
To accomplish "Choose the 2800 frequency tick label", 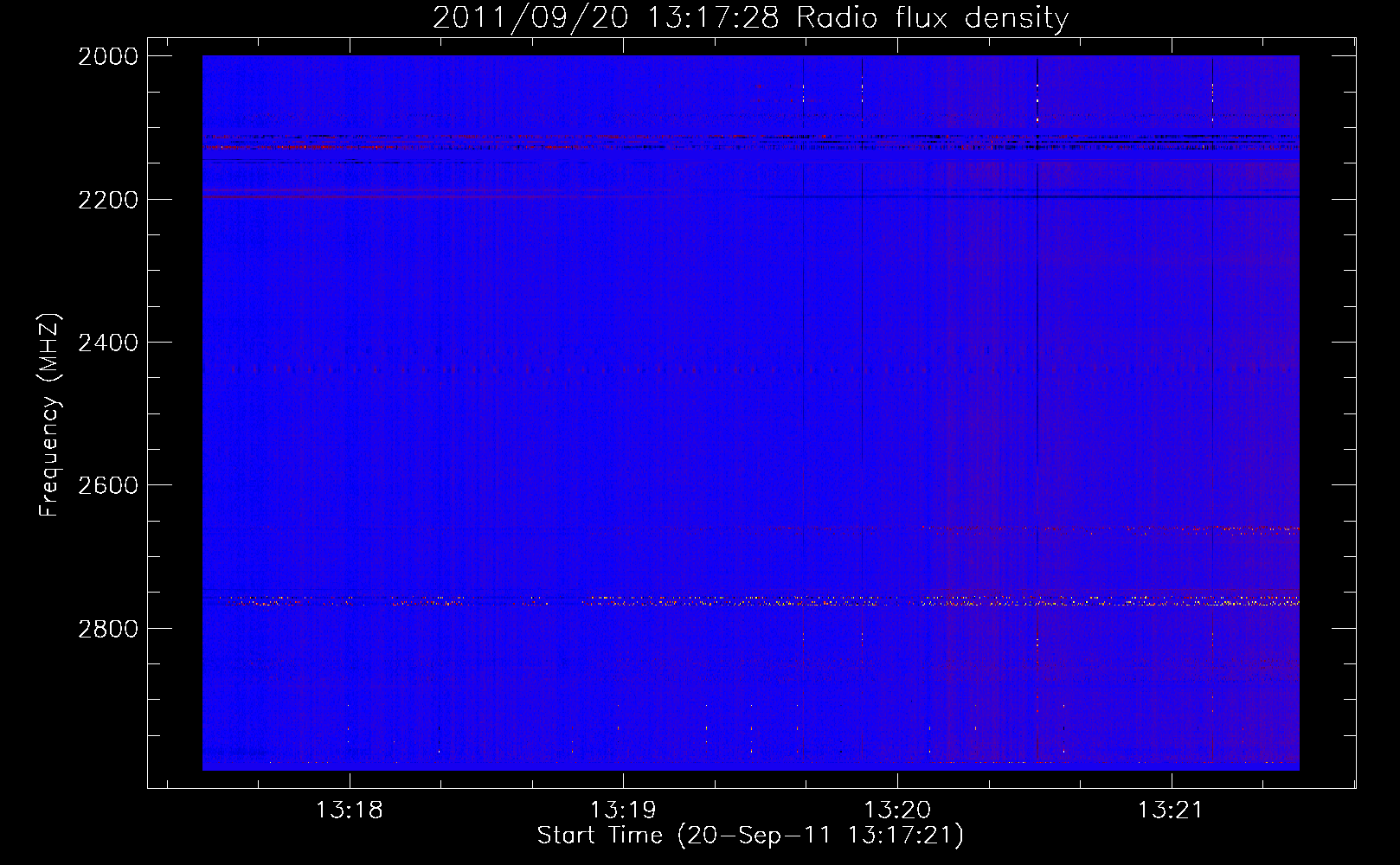I will click(x=108, y=628).
